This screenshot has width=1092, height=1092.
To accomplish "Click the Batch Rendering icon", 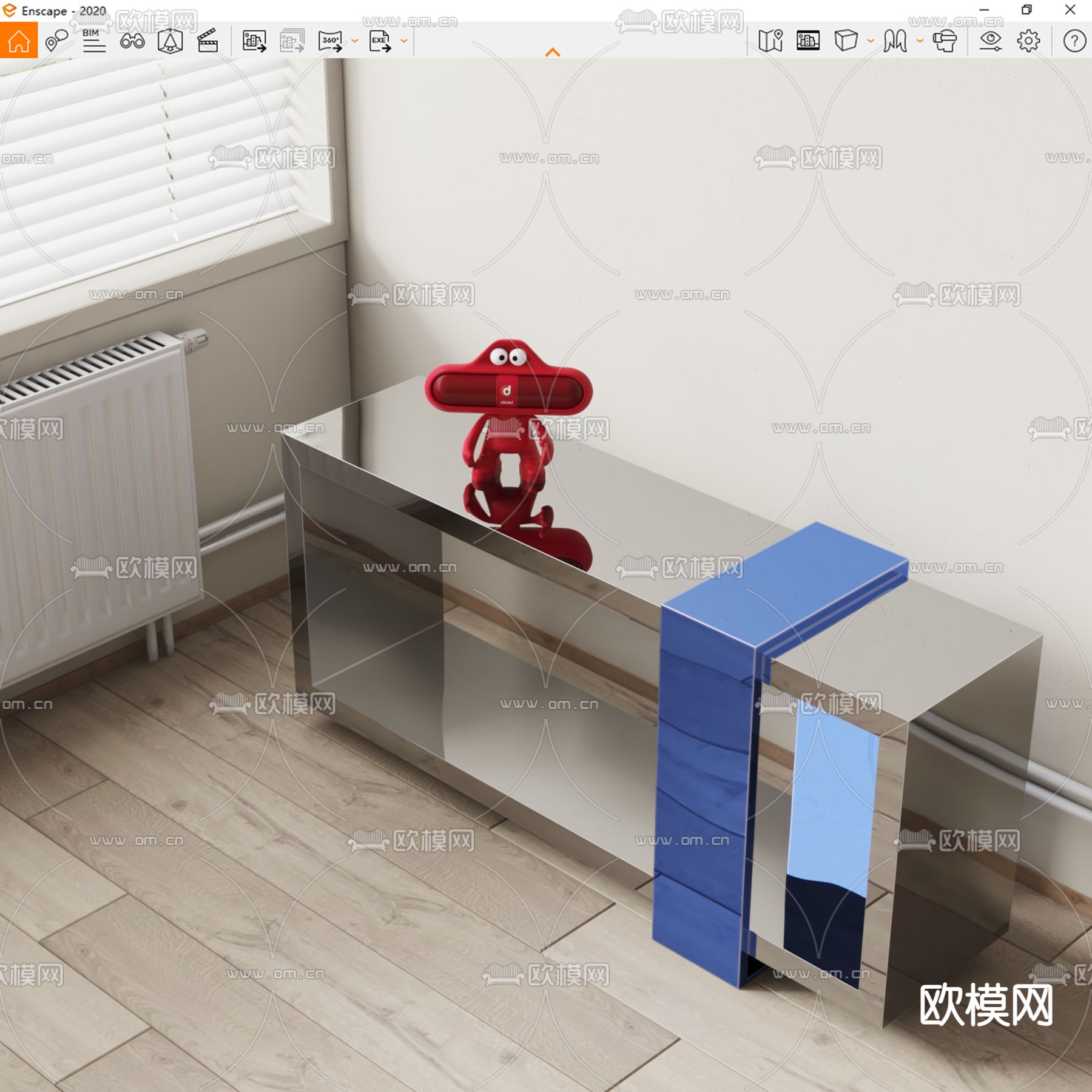I will coord(292,41).
